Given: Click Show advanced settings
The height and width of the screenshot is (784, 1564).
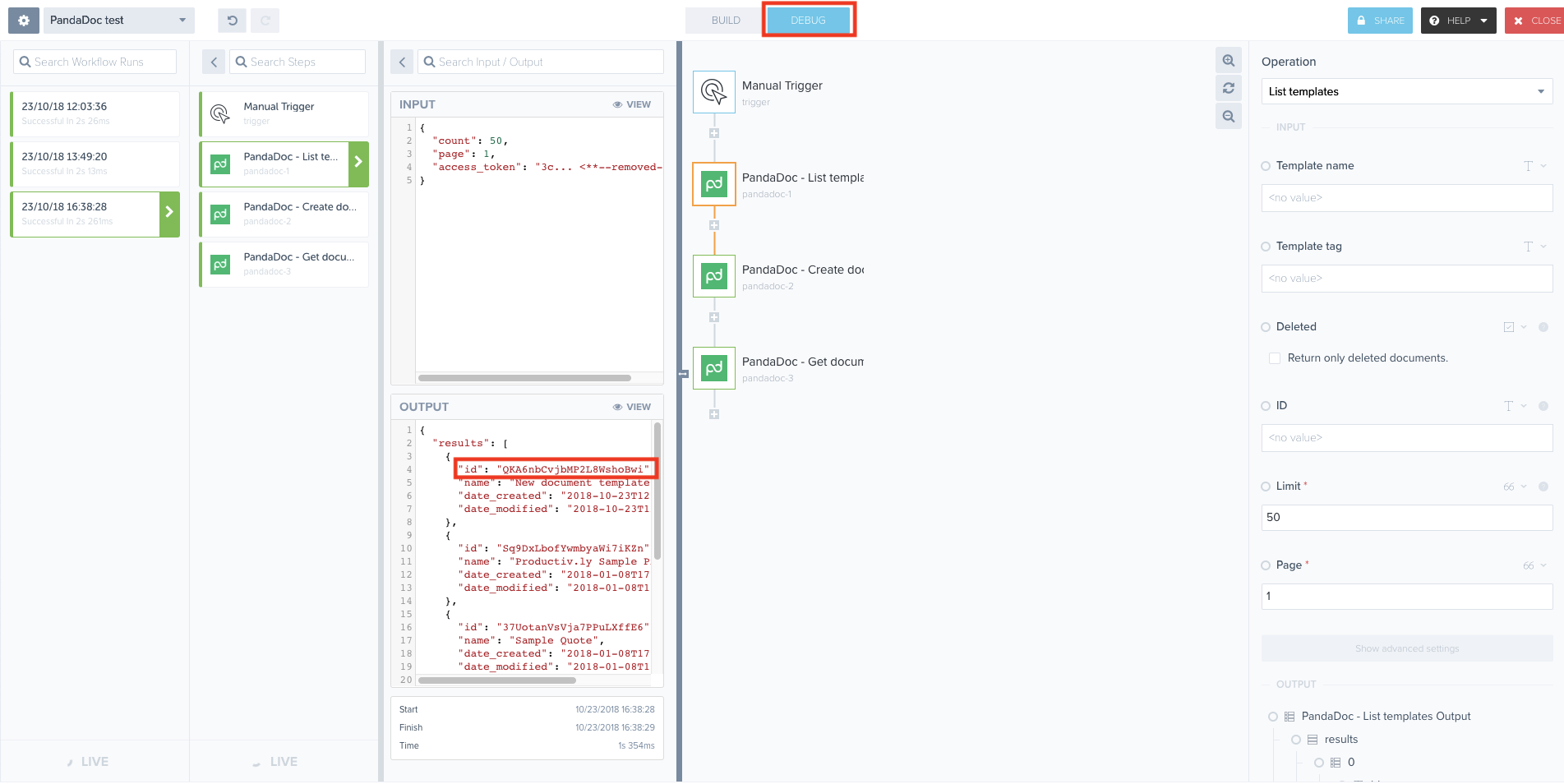Looking at the screenshot, I should pyautogui.click(x=1406, y=648).
